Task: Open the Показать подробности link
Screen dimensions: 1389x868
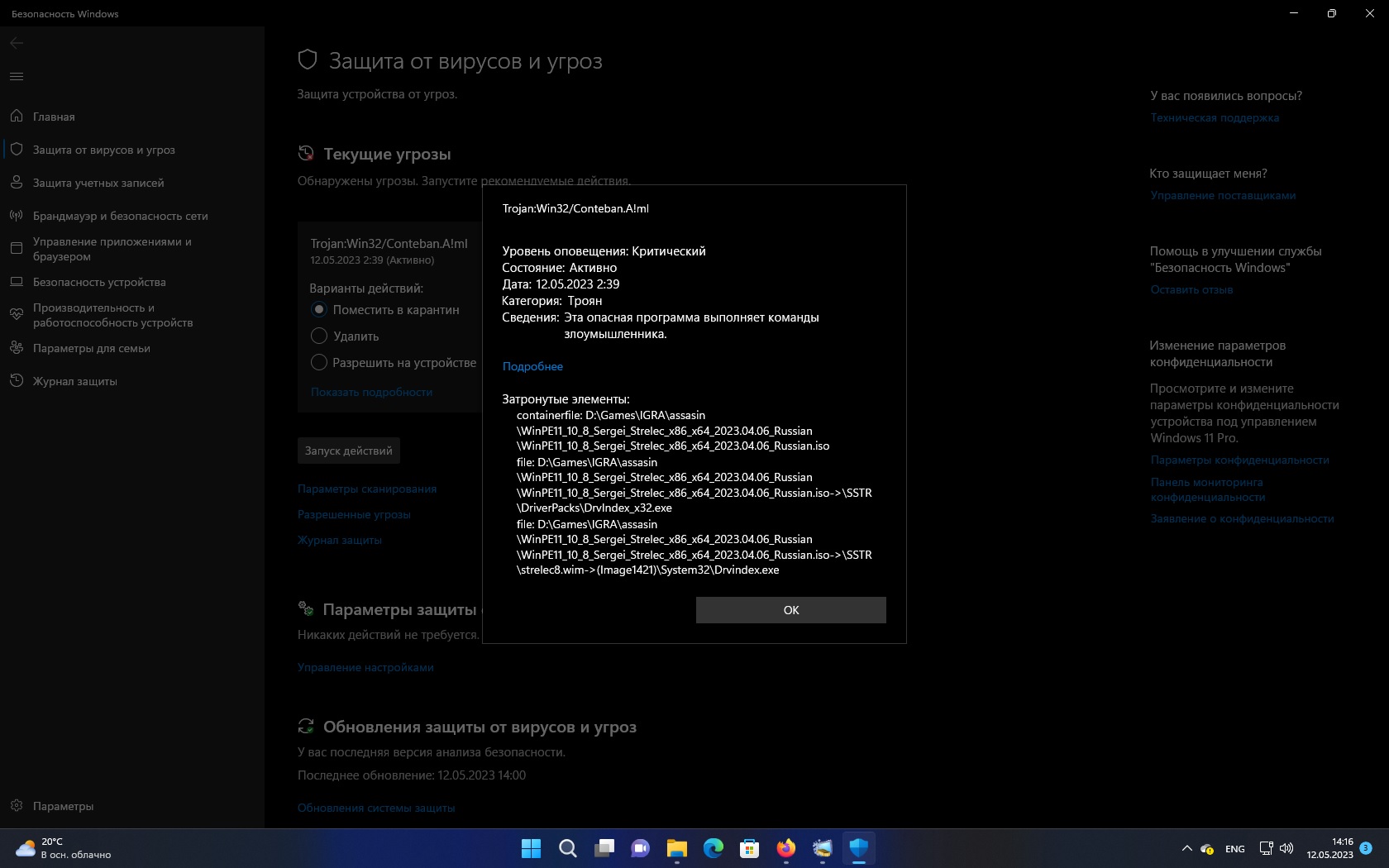Action: (371, 392)
